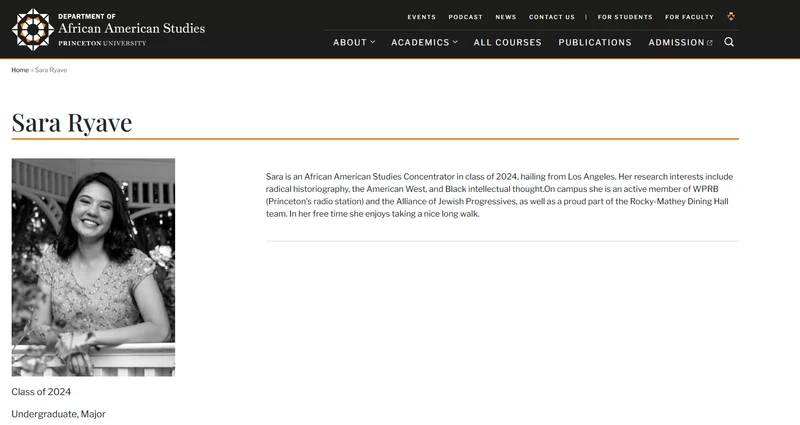
Task: Click the Princeton shield icon
Action: pyautogui.click(x=731, y=16)
